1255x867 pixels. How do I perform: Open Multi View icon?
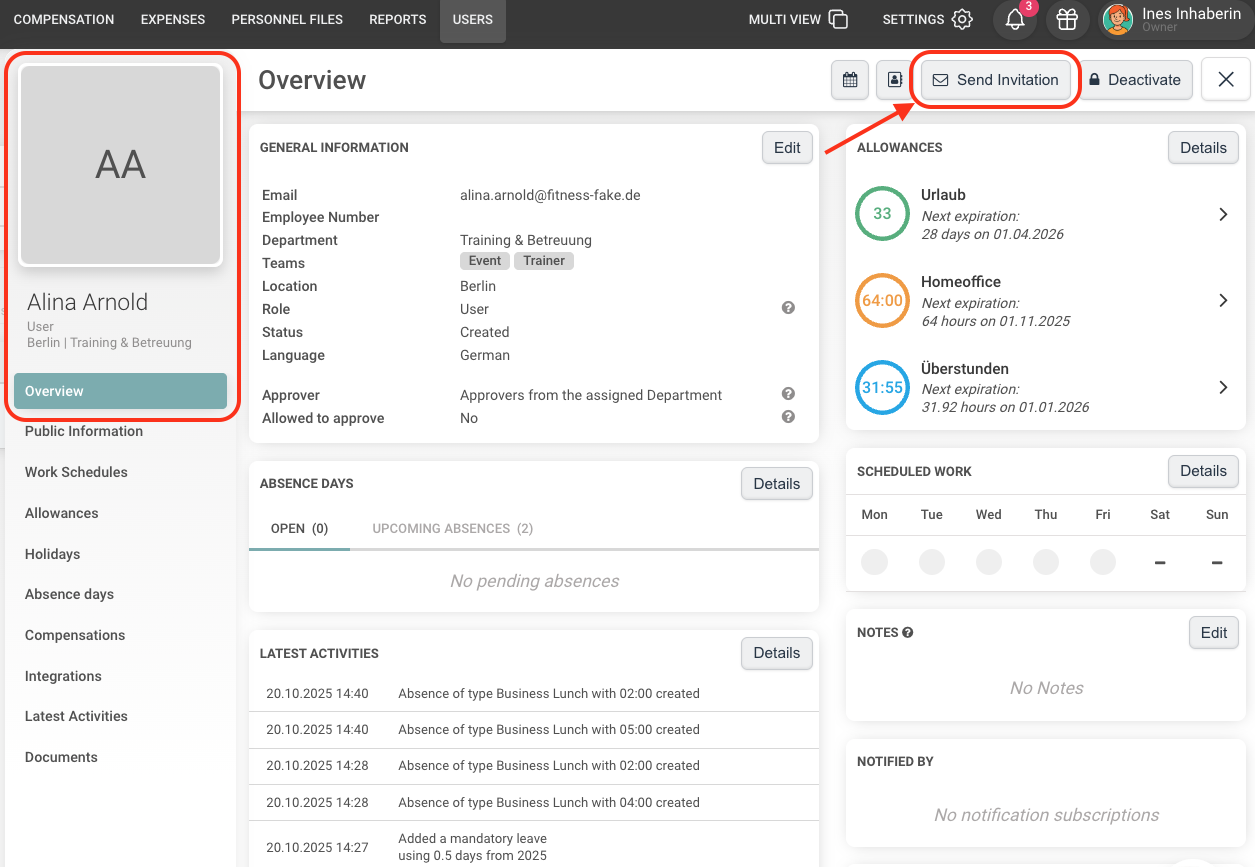pos(838,19)
